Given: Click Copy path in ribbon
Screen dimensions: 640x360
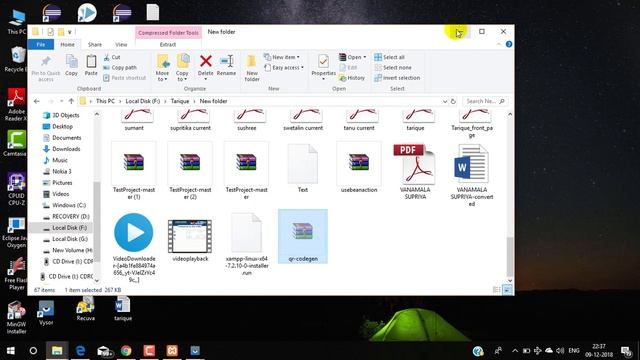Looking at the screenshot, I should (x=120, y=67).
